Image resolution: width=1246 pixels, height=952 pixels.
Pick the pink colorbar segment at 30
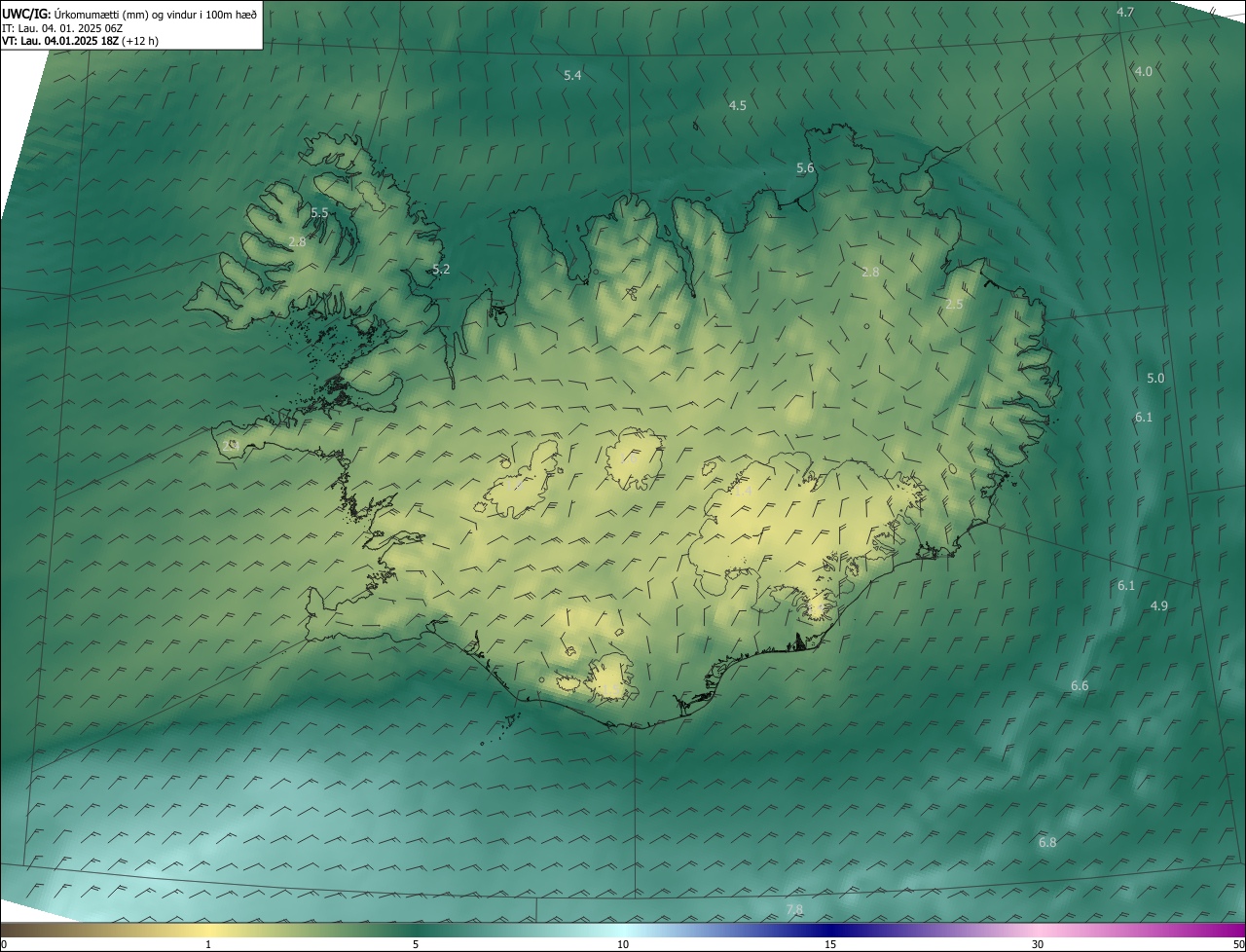[1038, 930]
